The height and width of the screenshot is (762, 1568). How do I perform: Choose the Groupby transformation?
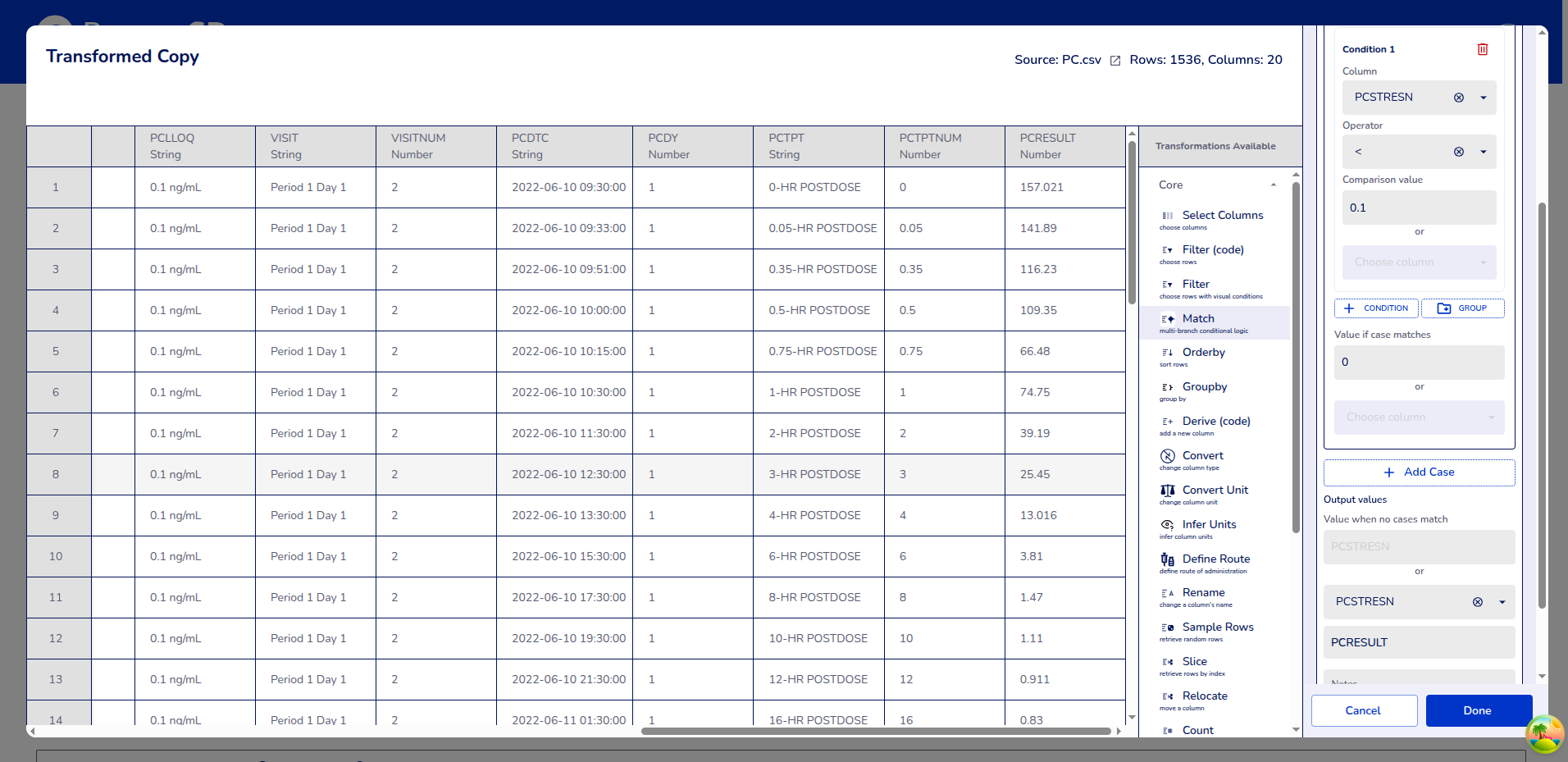(x=1204, y=387)
